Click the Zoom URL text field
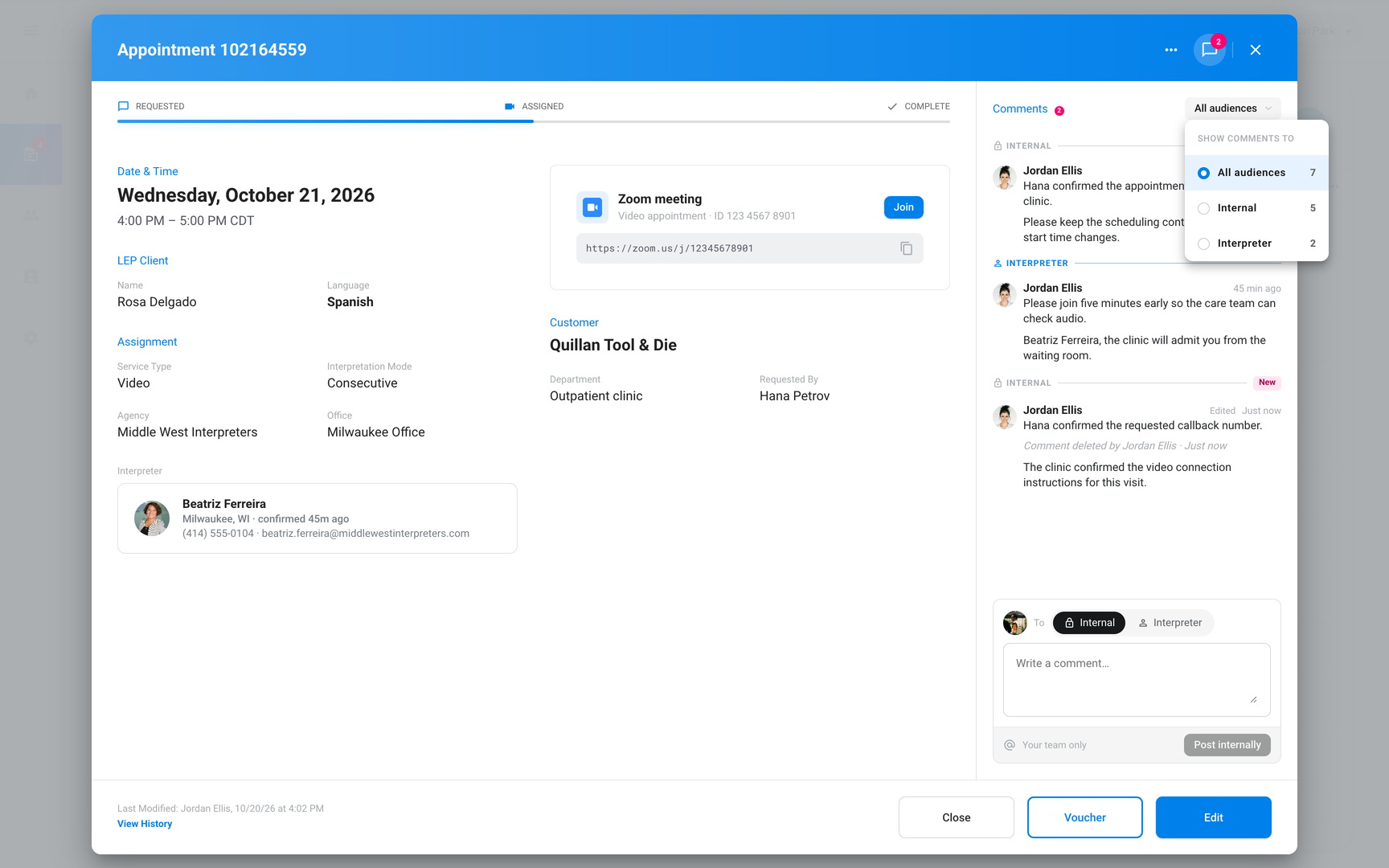The image size is (1389, 868). click(x=749, y=248)
